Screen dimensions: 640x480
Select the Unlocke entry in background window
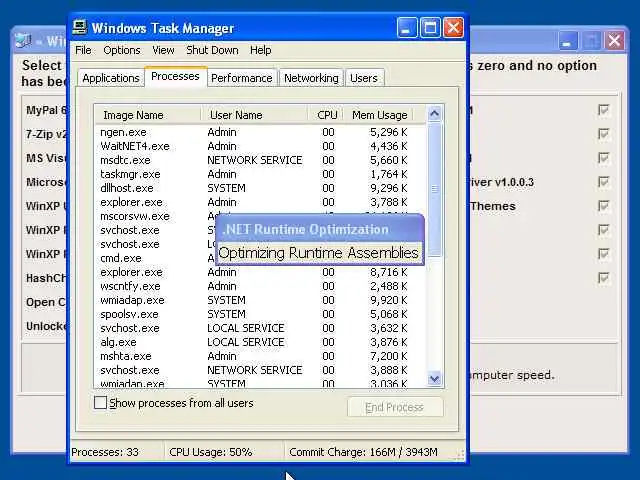pos(47,326)
